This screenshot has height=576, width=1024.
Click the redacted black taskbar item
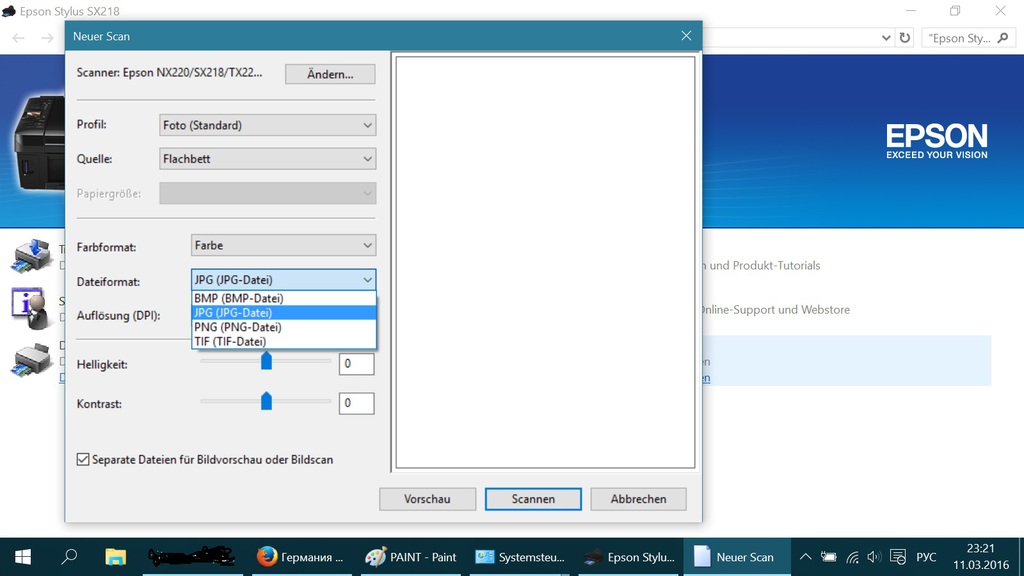click(x=191, y=557)
